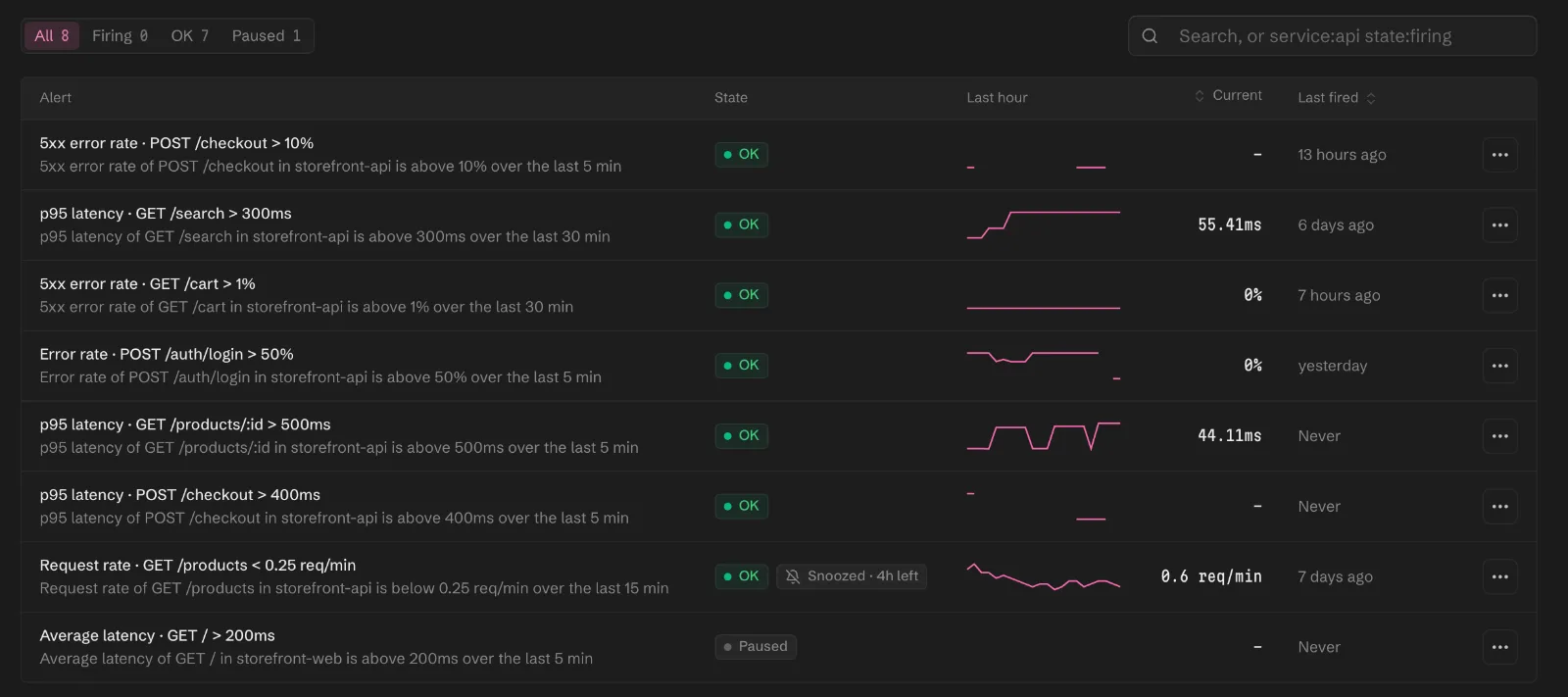Click sparkline chart for Request rate GET /products
The width and height of the screenshot is (1568, 697).
[1043, 576]
